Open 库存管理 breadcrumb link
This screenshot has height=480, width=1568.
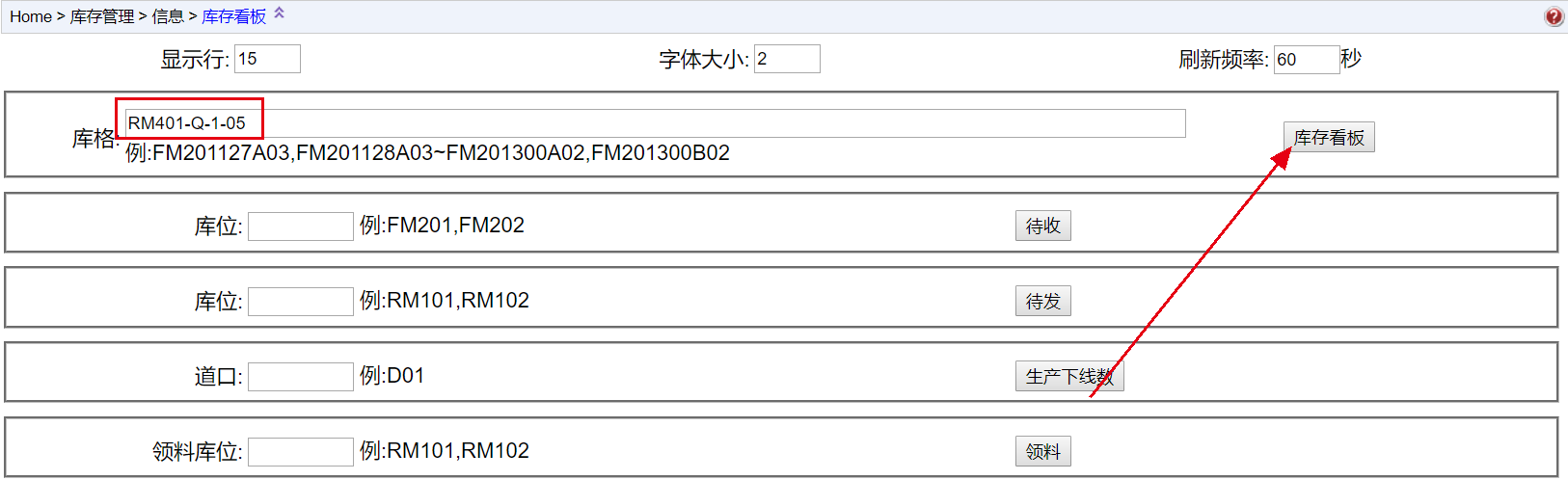[102, 16]
